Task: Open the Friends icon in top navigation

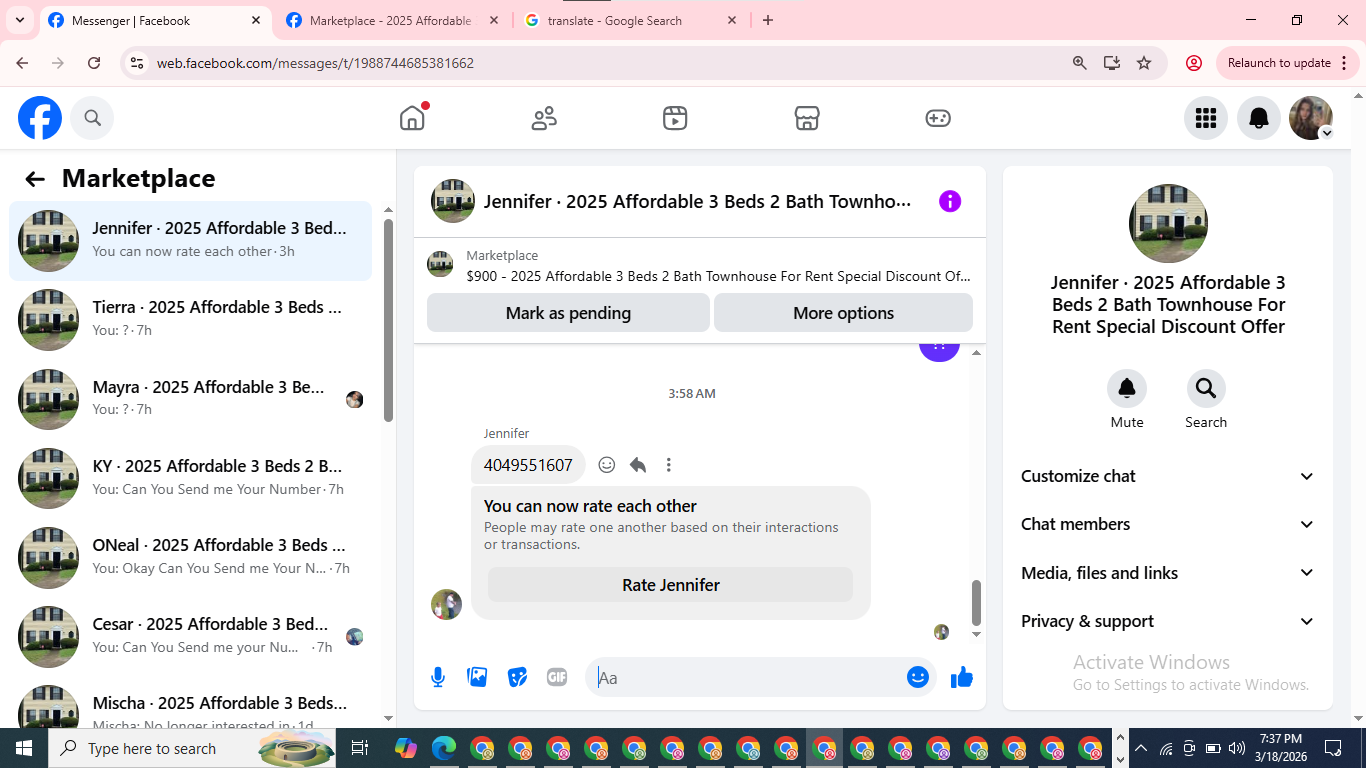Action: 544,118
